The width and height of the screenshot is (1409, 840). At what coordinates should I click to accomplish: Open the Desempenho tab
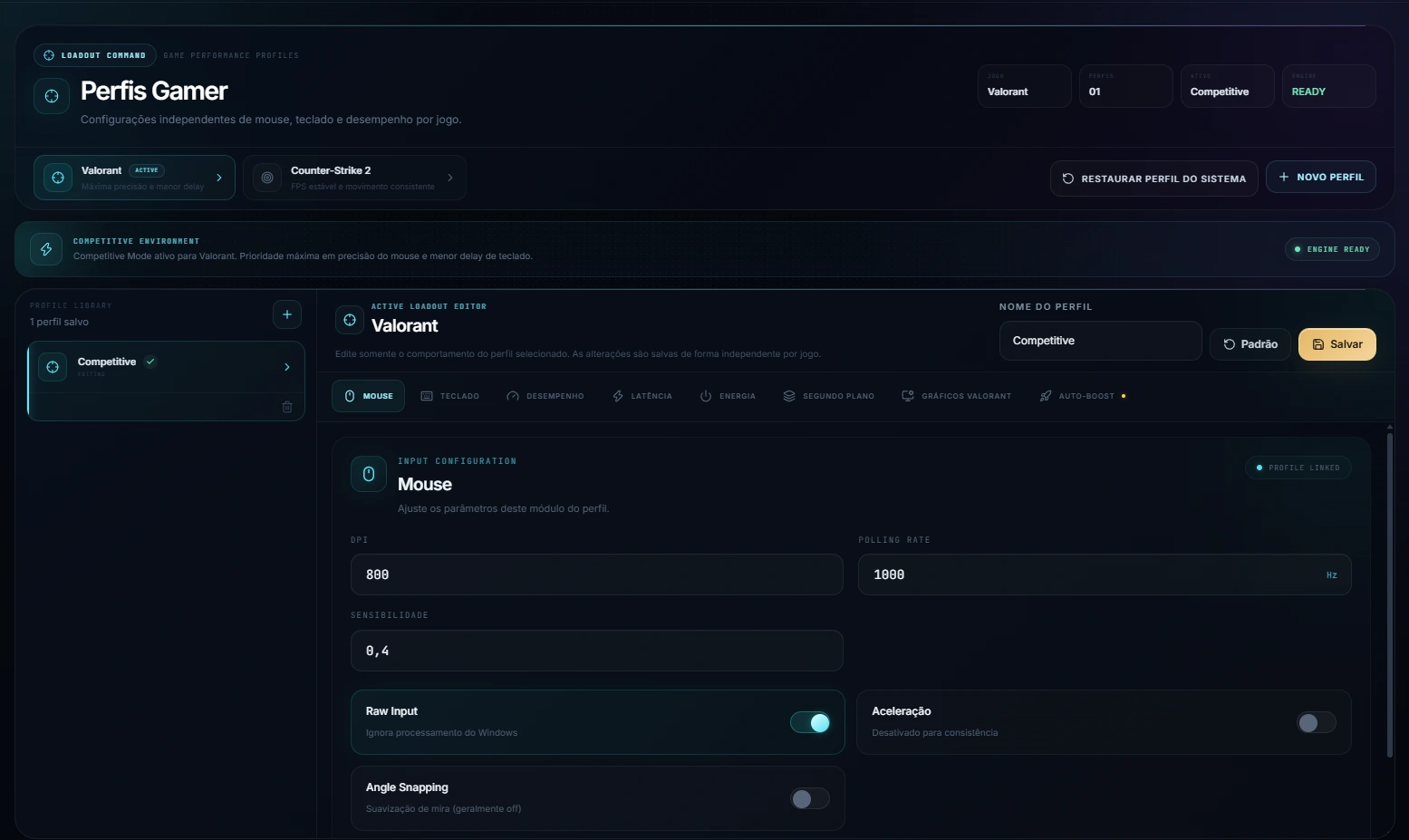(545, 396)
